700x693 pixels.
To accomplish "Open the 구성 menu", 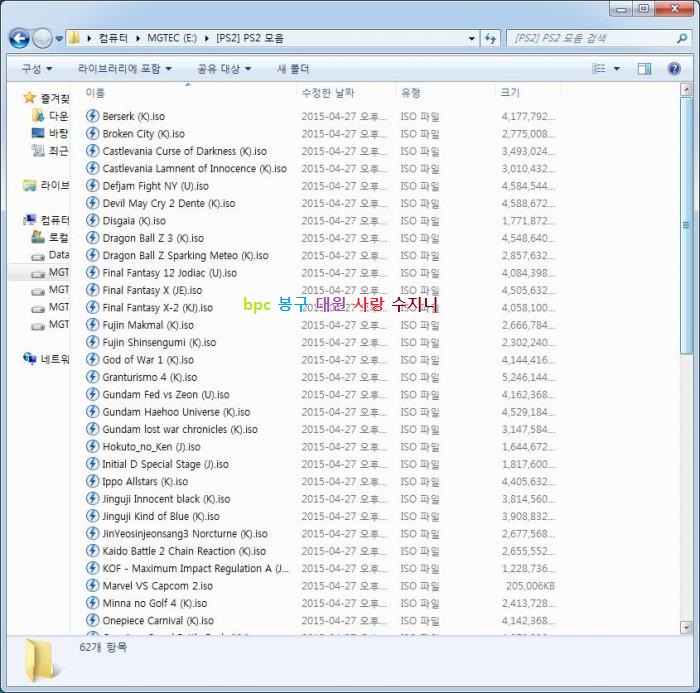I will pyautogui.click(x=37, y=69).
